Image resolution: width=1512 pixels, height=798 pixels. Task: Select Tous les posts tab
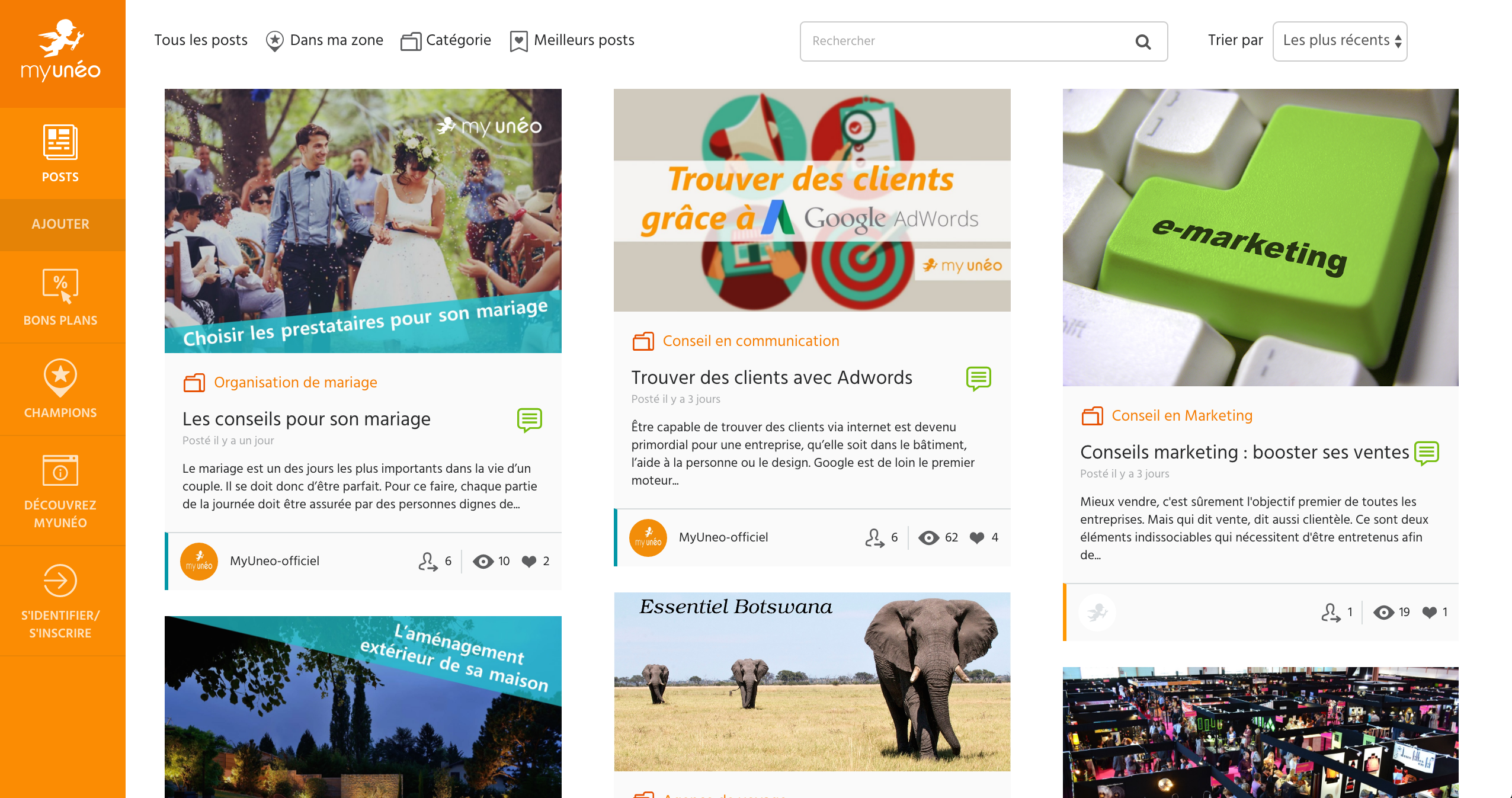[201, 40]
